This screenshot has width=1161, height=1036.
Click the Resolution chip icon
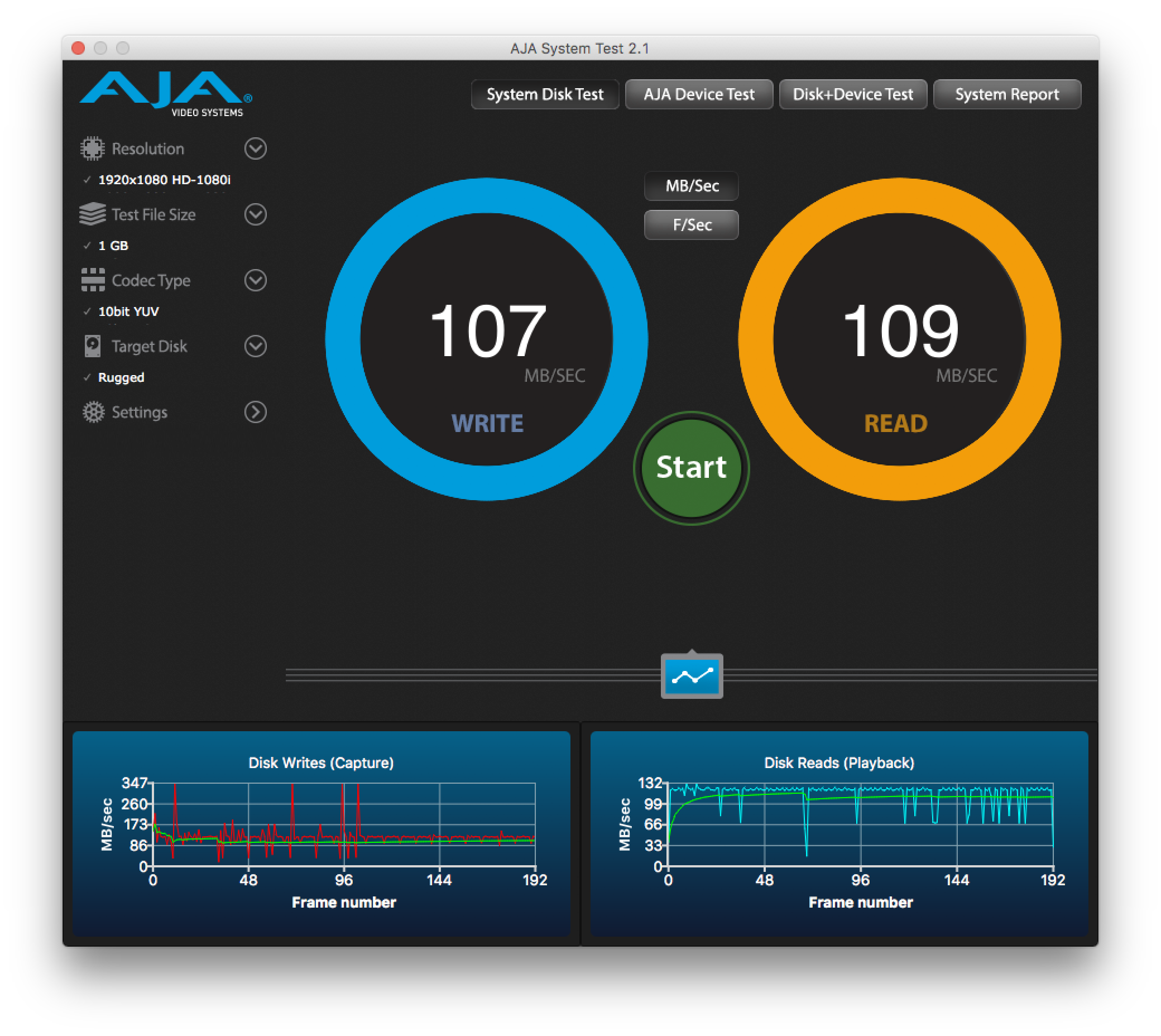pyautogui.click(x=92, y=148)
